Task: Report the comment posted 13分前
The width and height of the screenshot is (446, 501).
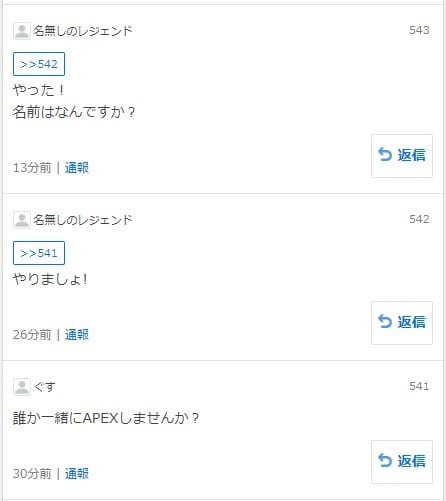Action: click(x=77, y=167)
